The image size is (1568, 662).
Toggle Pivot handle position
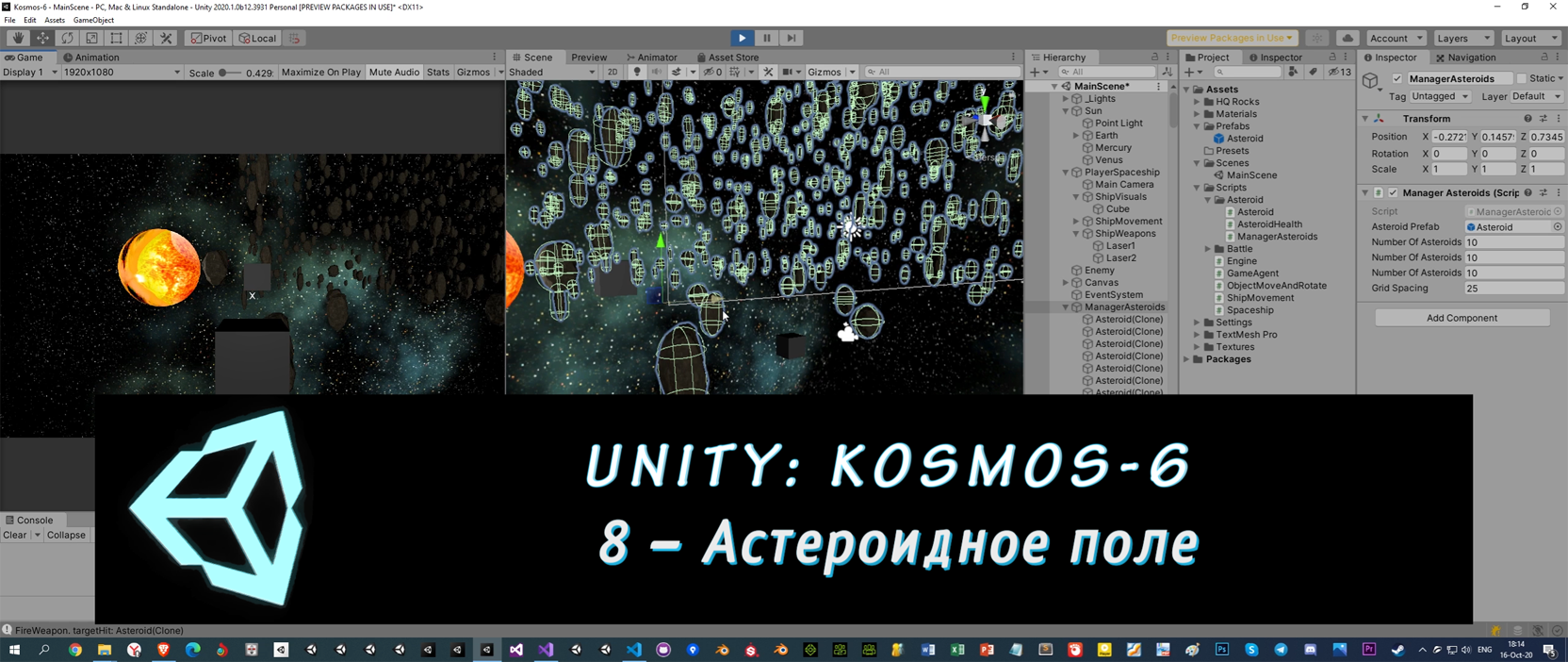click(208, 38)
